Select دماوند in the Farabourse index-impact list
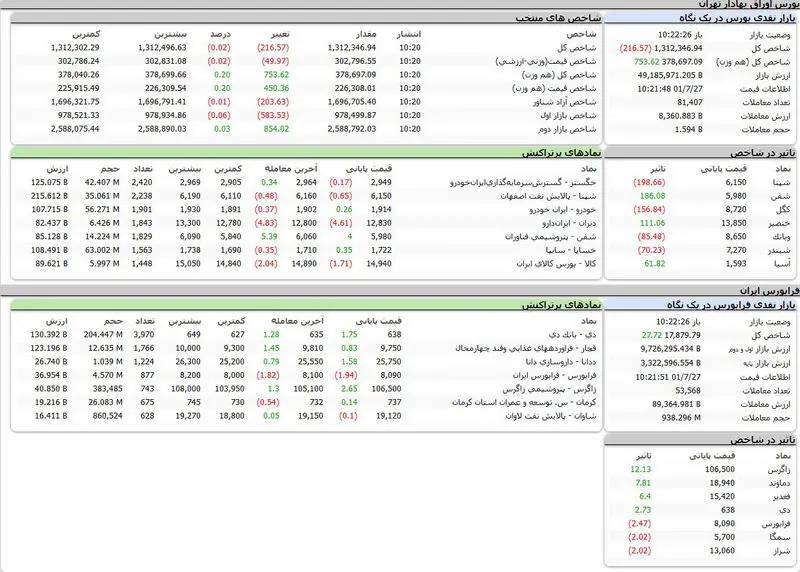 click(779, 483)
